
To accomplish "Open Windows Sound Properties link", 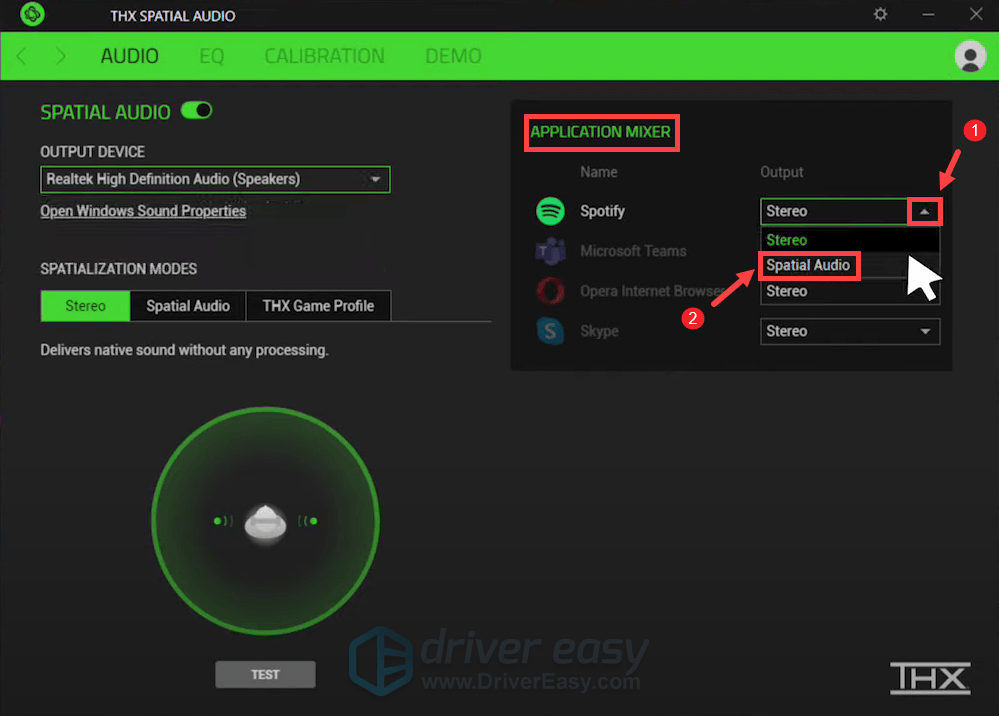I will 142,211.
